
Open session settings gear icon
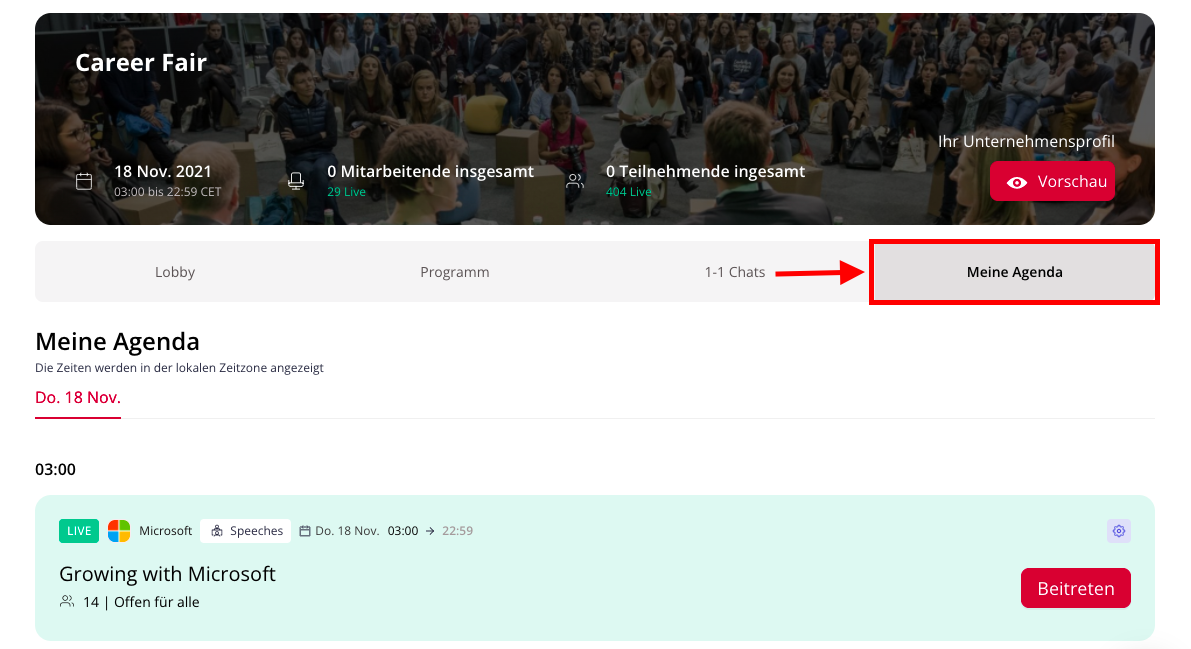[x=1119, y=530]
